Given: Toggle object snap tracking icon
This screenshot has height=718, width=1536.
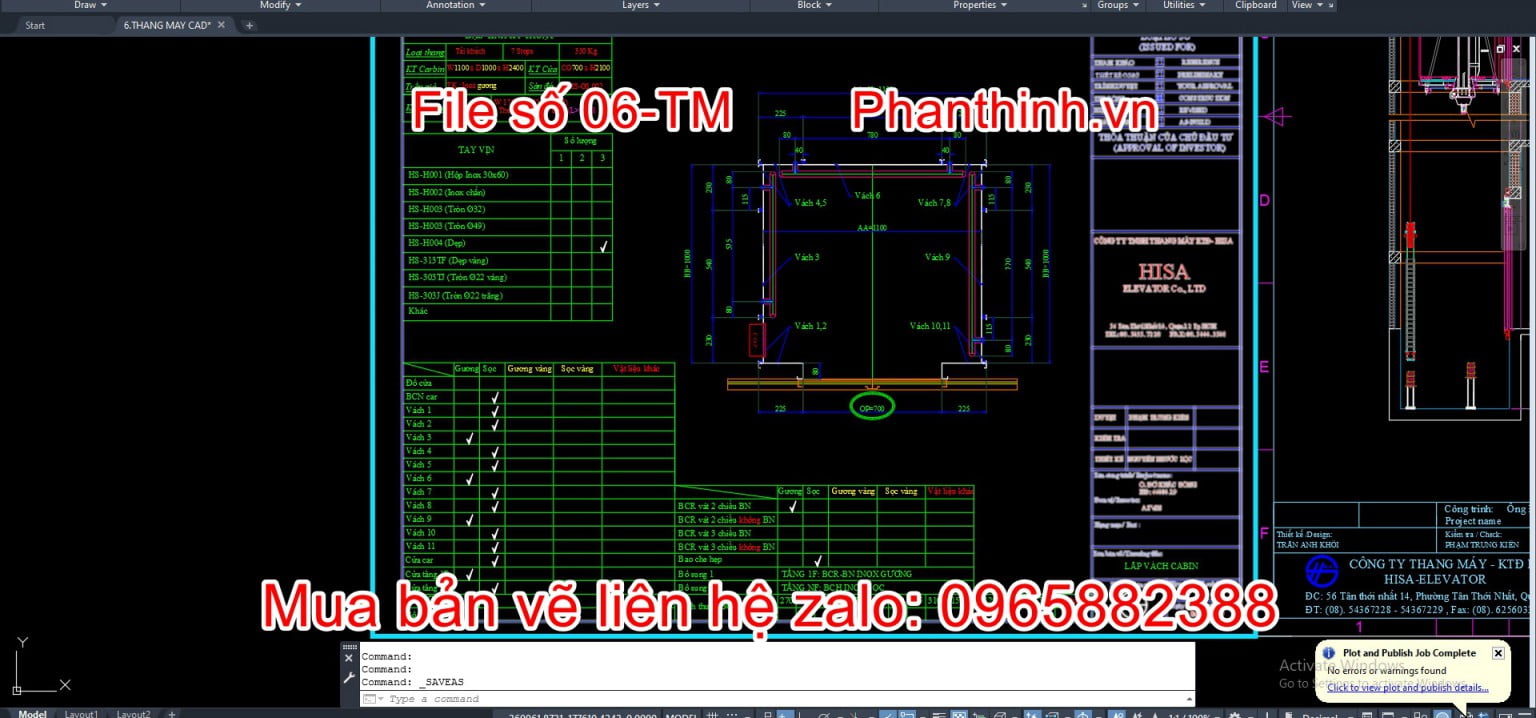Looking at the screenshot, I should 887,712.
